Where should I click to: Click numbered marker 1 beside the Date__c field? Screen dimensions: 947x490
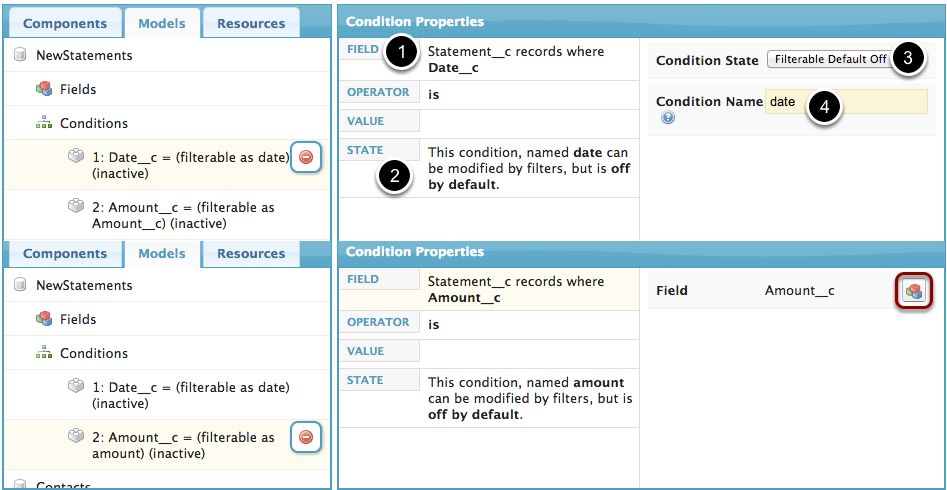point(401,53)
